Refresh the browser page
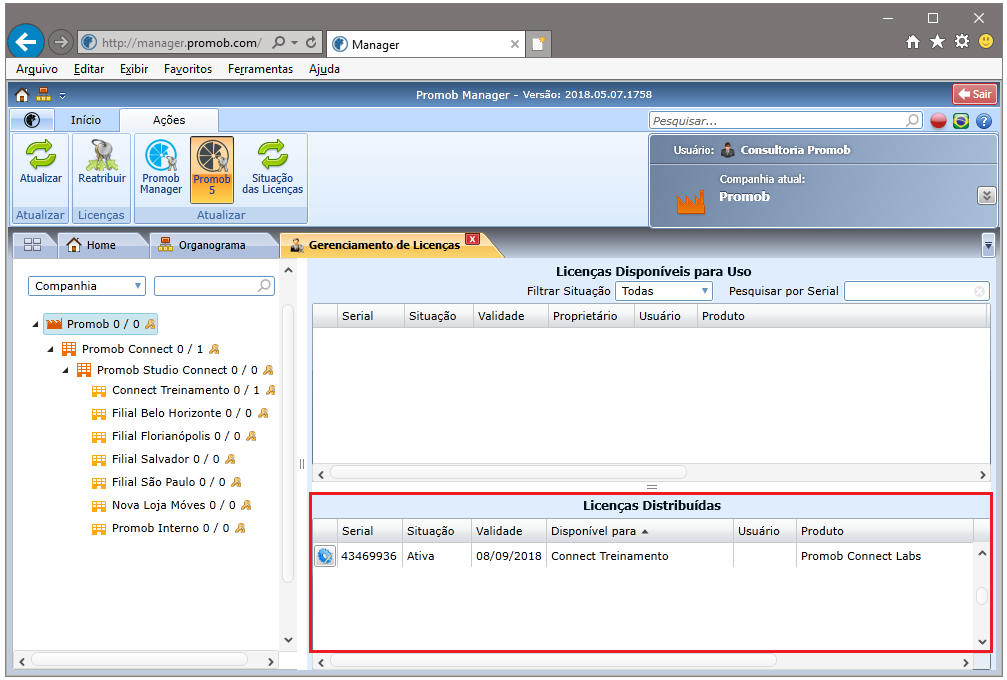1007x680 pixels. click(x=311, y=42)
